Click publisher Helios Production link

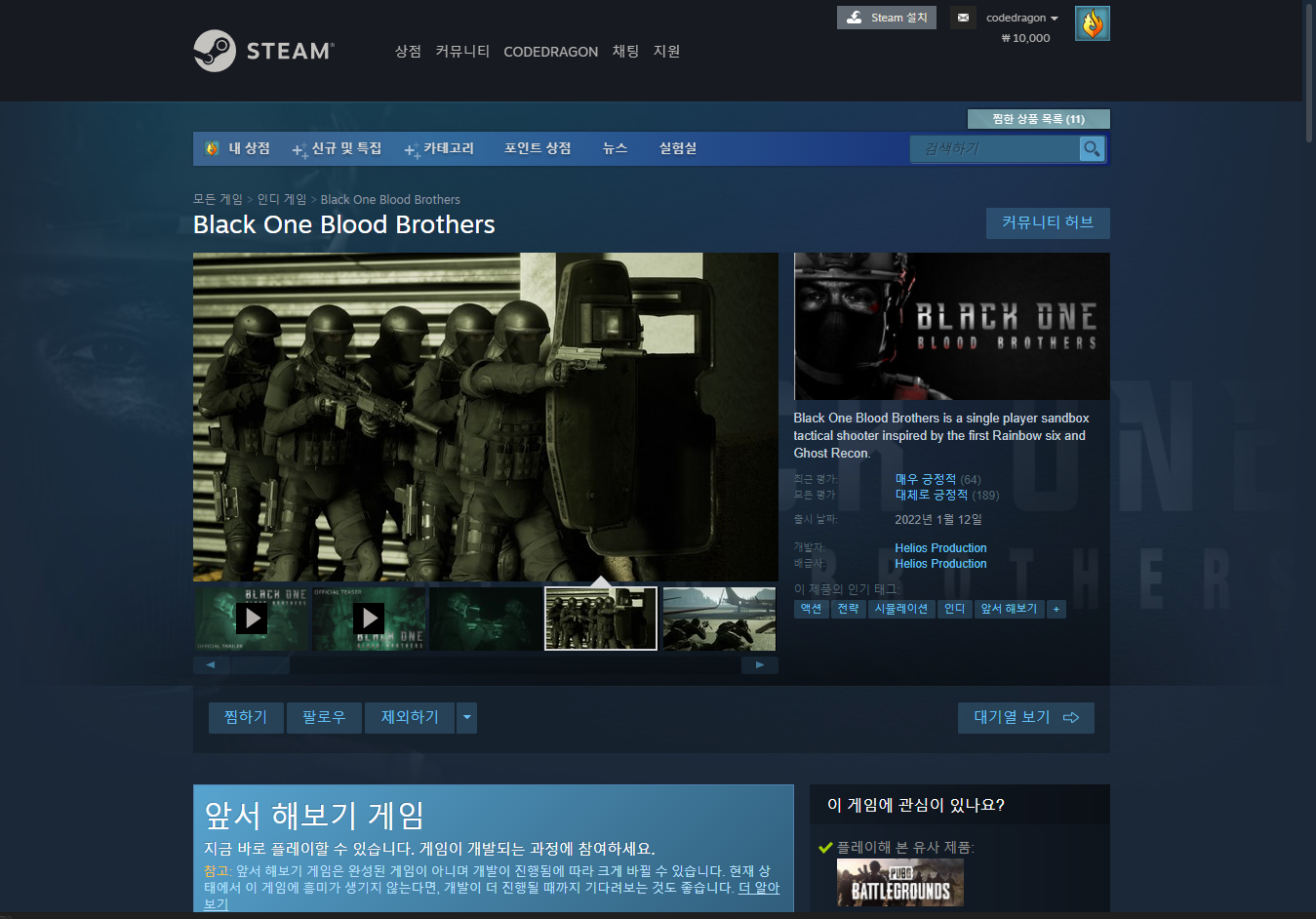940,564
